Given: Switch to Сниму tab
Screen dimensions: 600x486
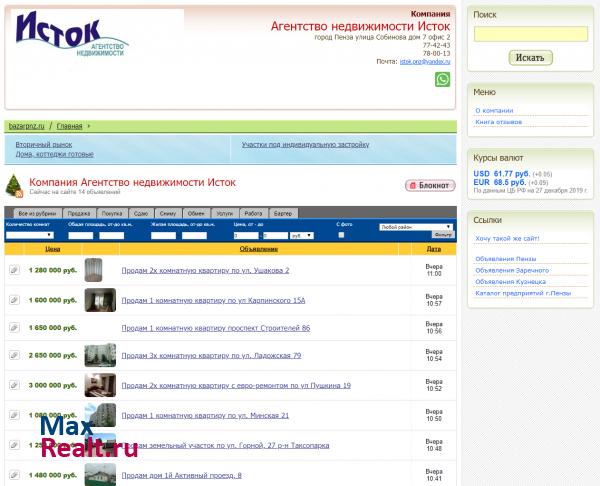Looking at the screenshot, I should pyautogui.click(x=168, y=213).
